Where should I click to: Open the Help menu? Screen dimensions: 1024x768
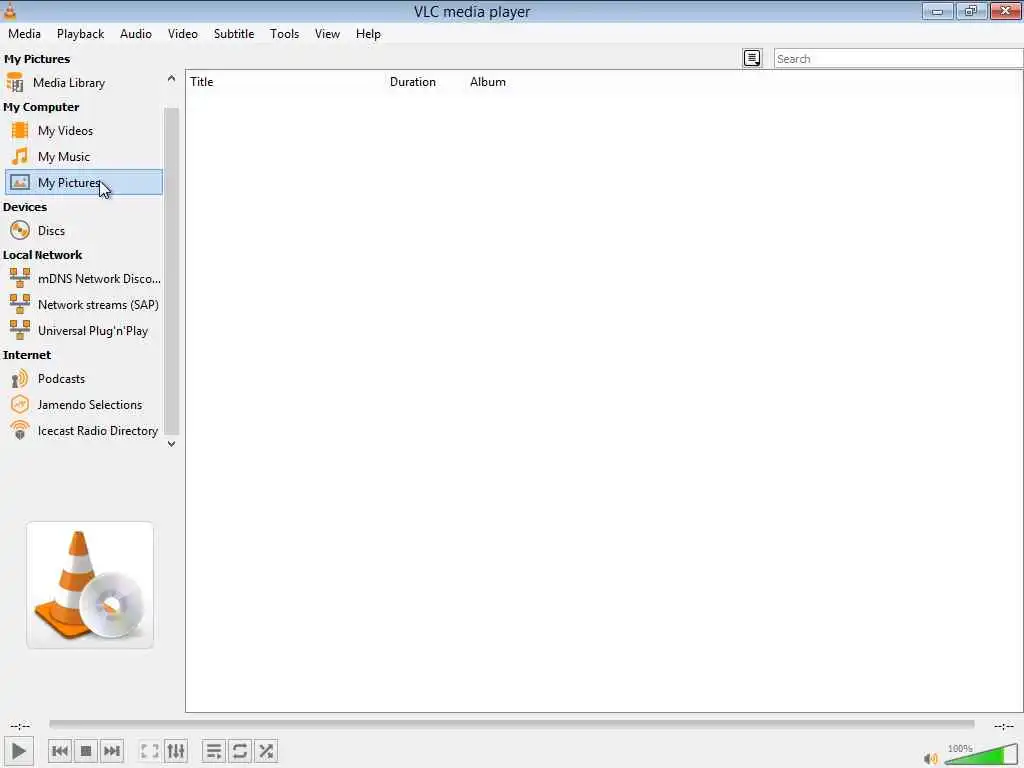pos(368,34)
